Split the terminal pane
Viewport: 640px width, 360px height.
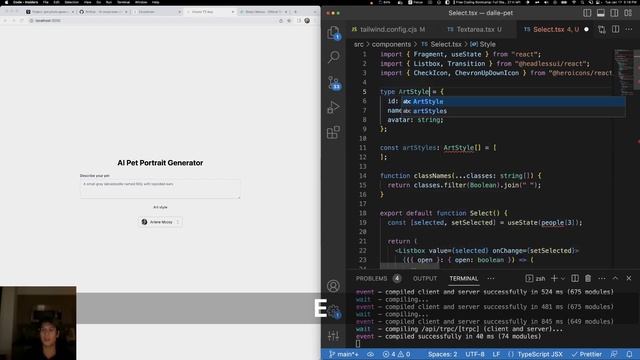(x=575, y=278)
